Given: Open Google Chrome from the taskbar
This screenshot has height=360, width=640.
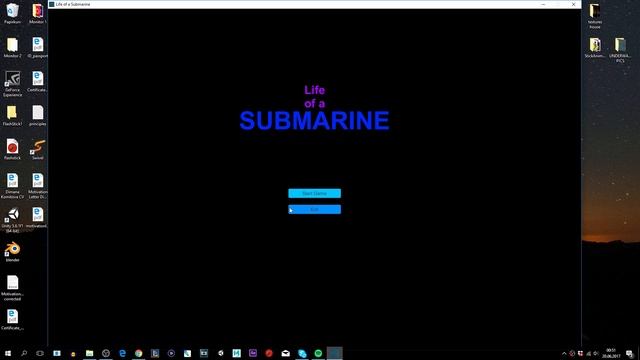Looking at the screenshot, I should 138,353.
